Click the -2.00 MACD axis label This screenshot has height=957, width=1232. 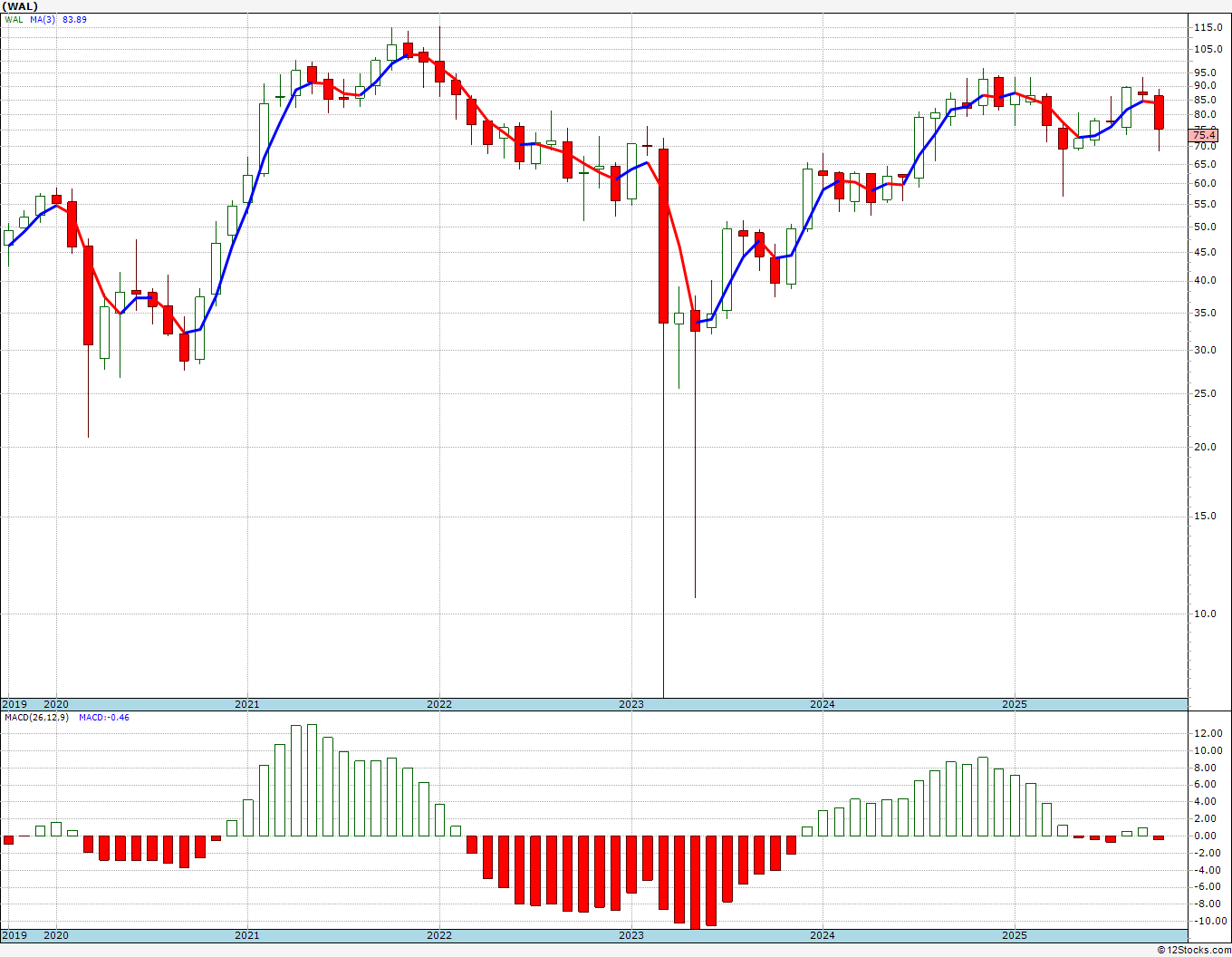pyautogui.click(x=1207, y=853)
